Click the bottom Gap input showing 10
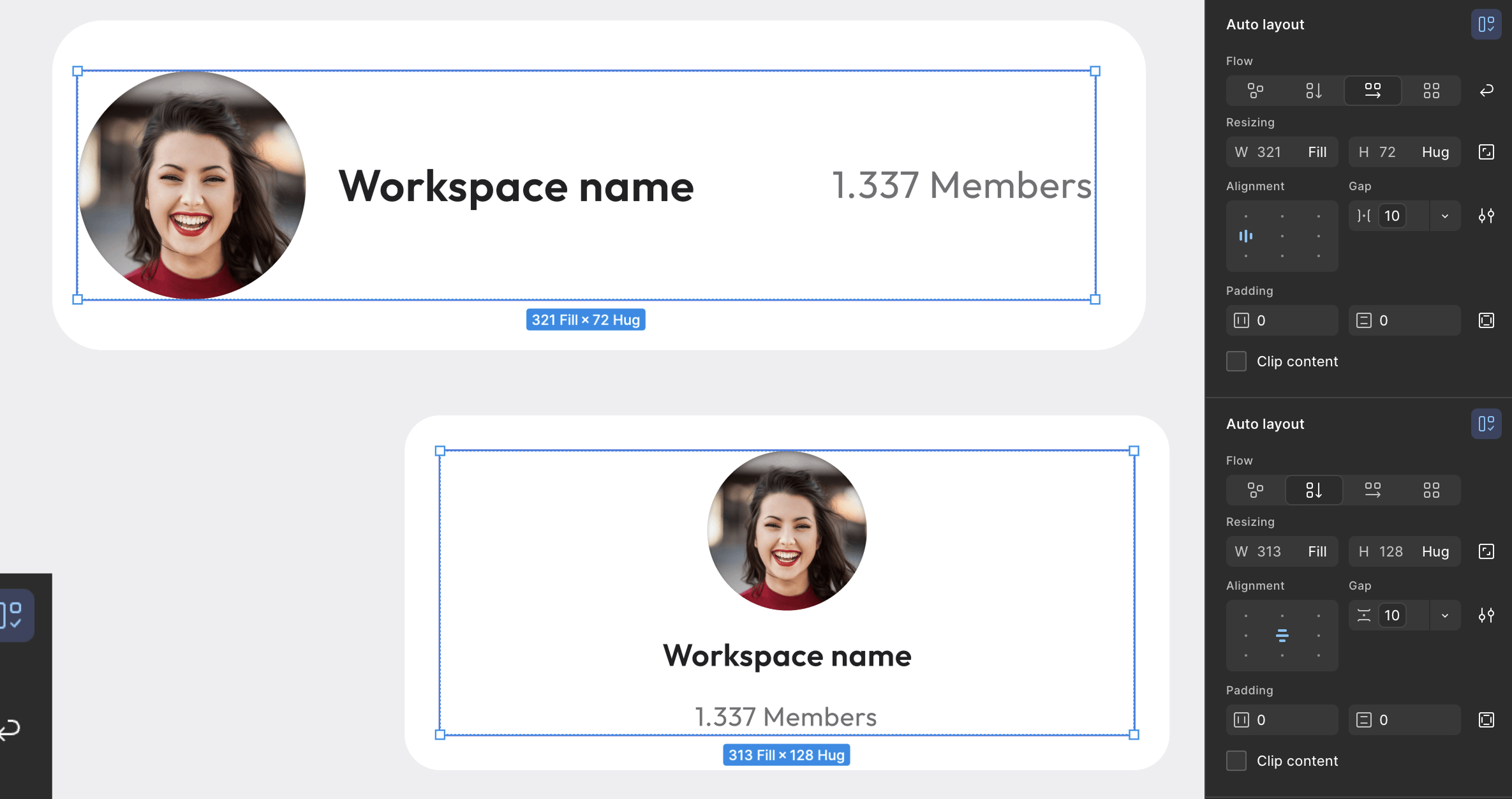1512x799 pixels. tap(1392, 615)
